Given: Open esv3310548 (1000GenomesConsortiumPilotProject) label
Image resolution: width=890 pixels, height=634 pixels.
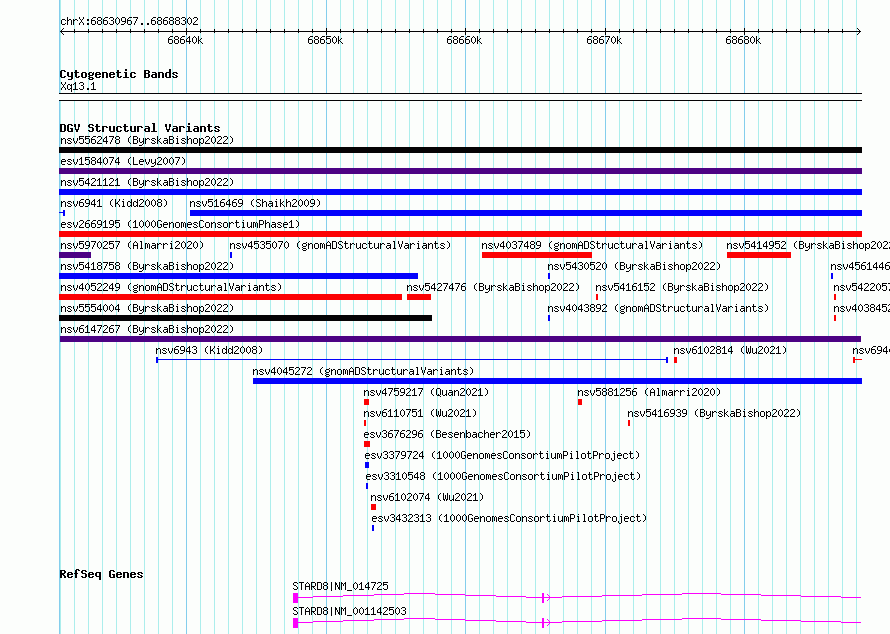Looking at the screenshot, I should tap(503, 476).
